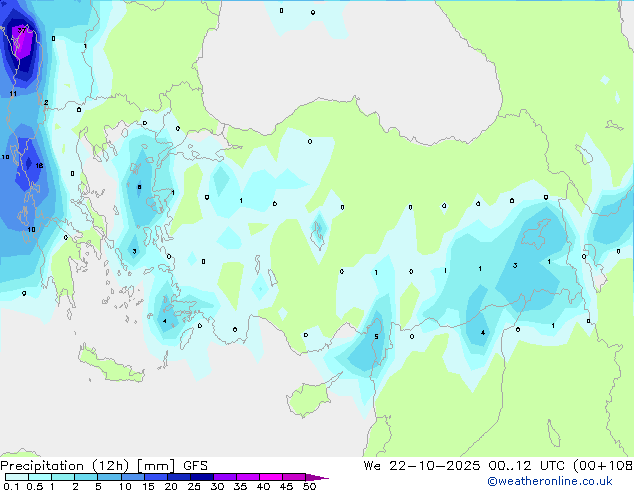This screenshot has width=634, height=490.
Task: Click the '45' legend scale label
Action: pos(286,486)
